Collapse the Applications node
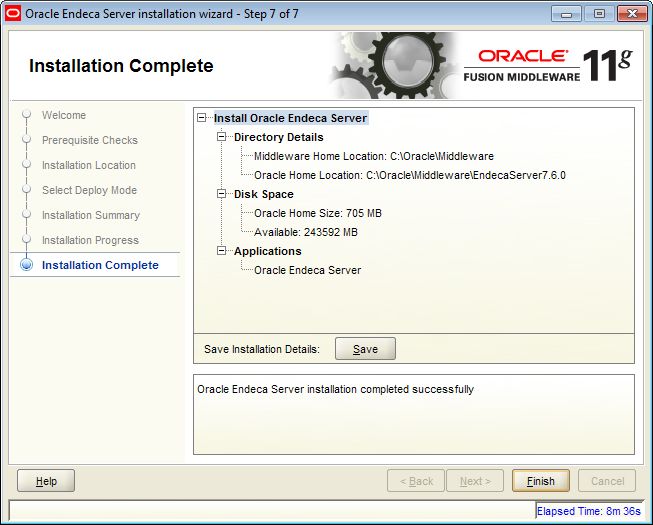The width and height of the screenshot is (653, 525). point(222,251)
